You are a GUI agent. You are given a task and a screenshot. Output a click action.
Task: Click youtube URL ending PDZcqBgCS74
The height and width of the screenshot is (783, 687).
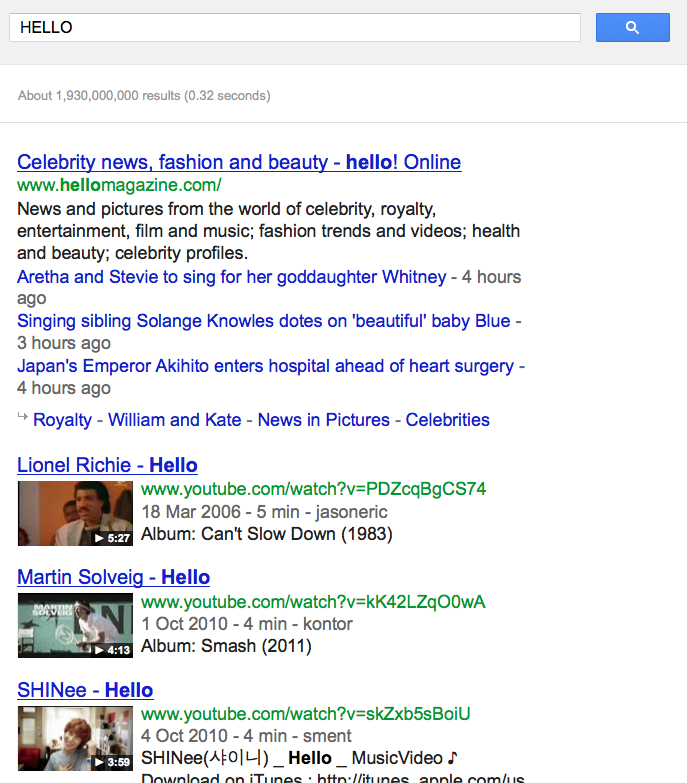(313, 489)
